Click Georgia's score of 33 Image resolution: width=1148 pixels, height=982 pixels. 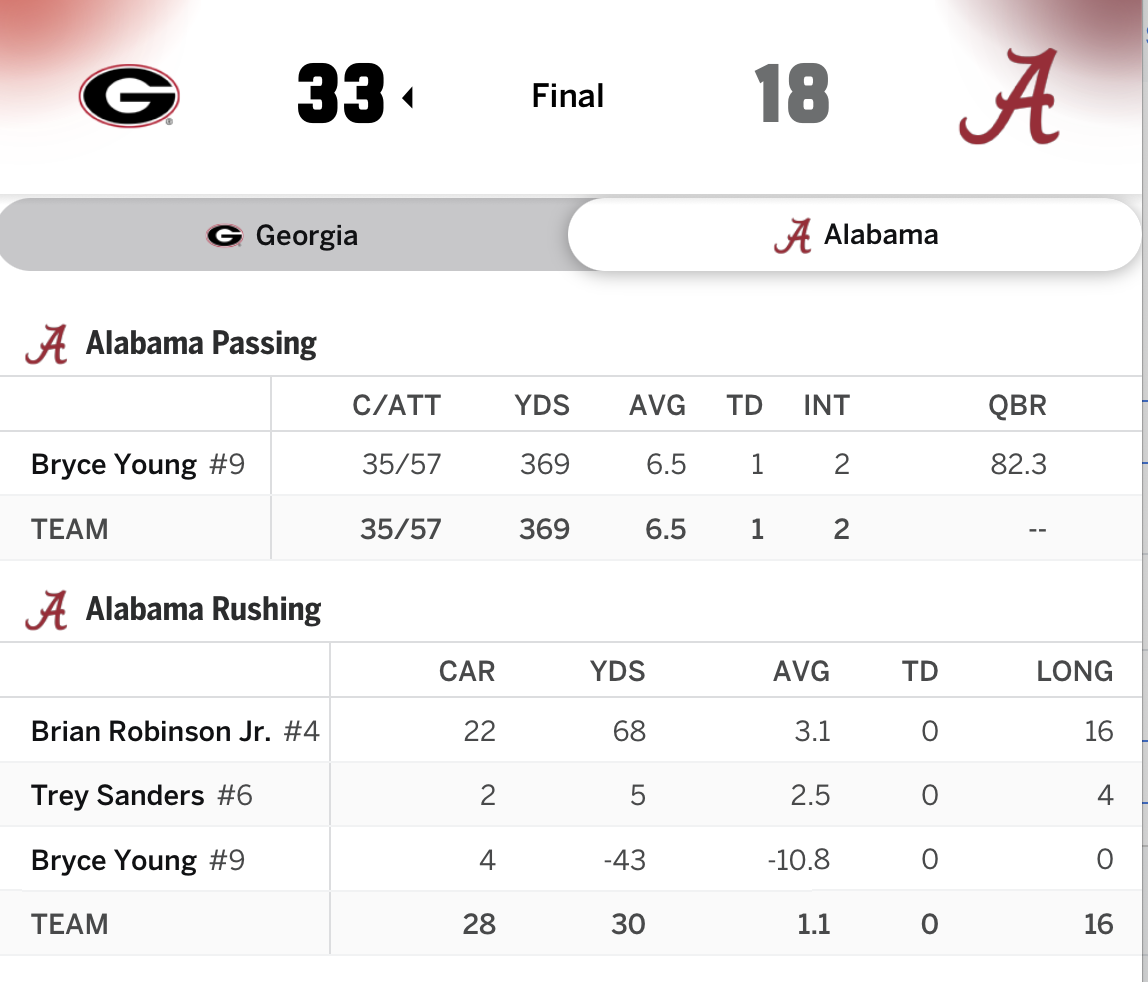[341, 95]
